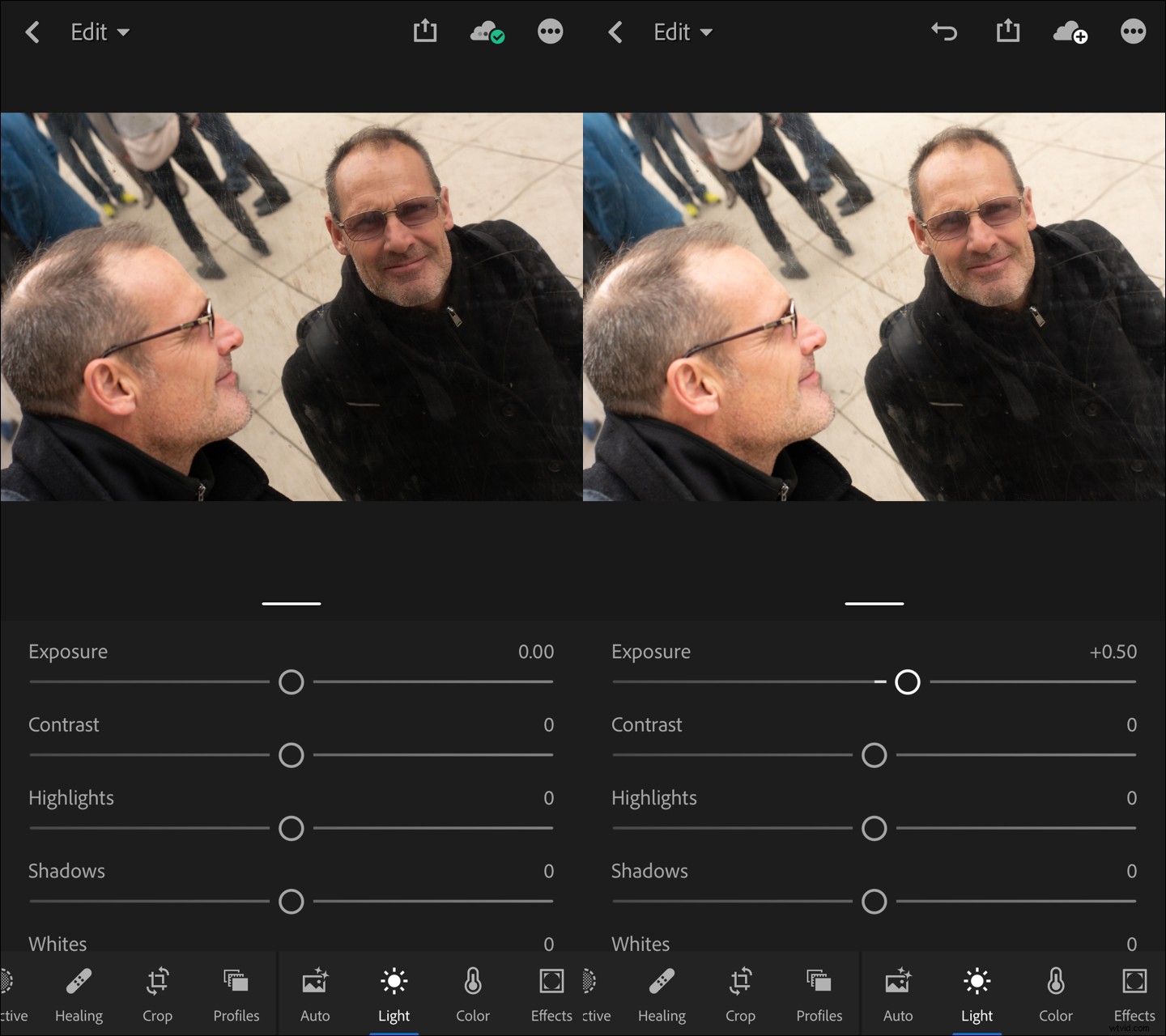Screen dimensions: 1166x1036
Task: Open the right screenshot's overflow menu
Action: 1132,32
